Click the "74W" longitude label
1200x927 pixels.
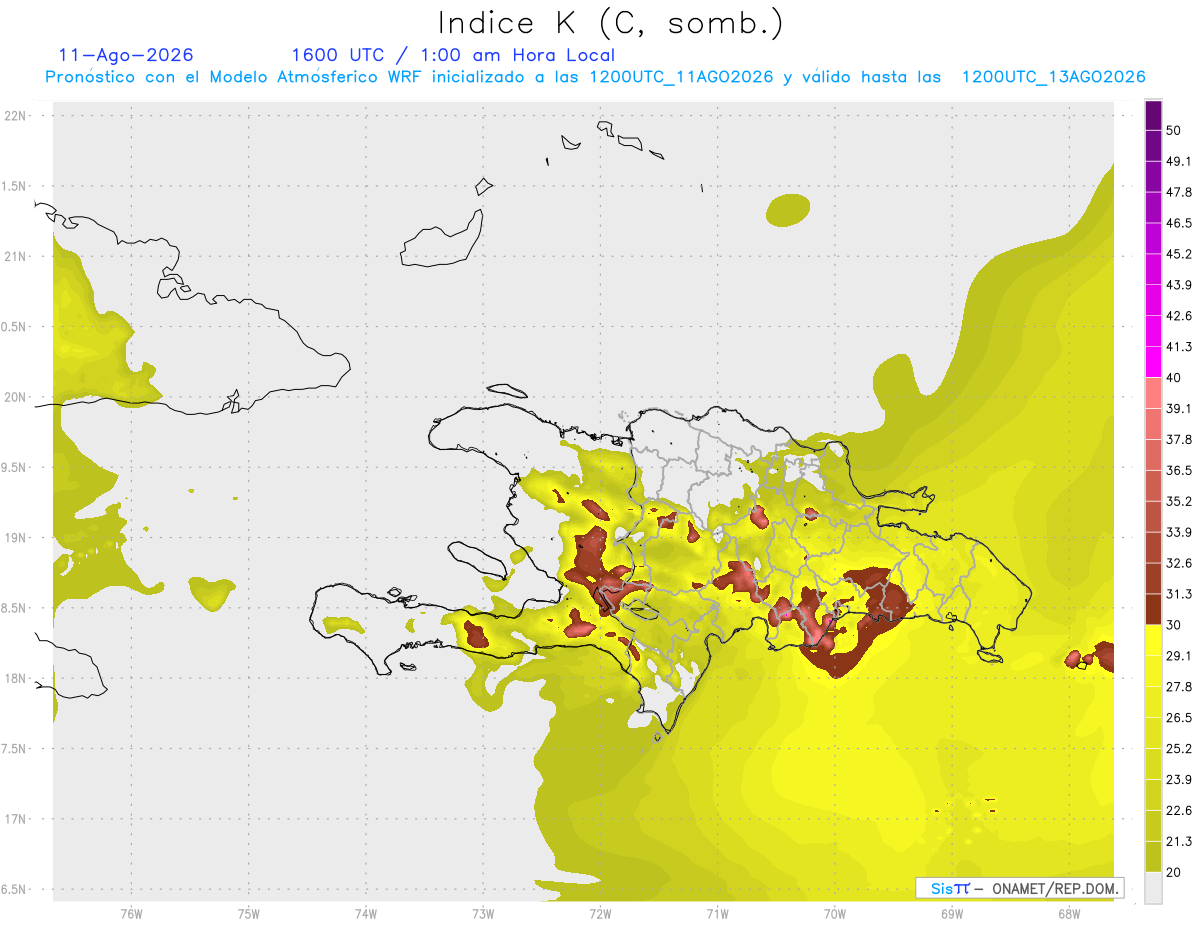click(x=365, y=914)
